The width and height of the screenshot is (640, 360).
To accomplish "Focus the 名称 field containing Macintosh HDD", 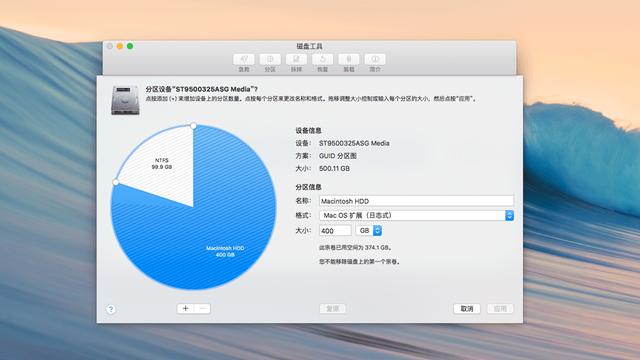I will 416,201.
